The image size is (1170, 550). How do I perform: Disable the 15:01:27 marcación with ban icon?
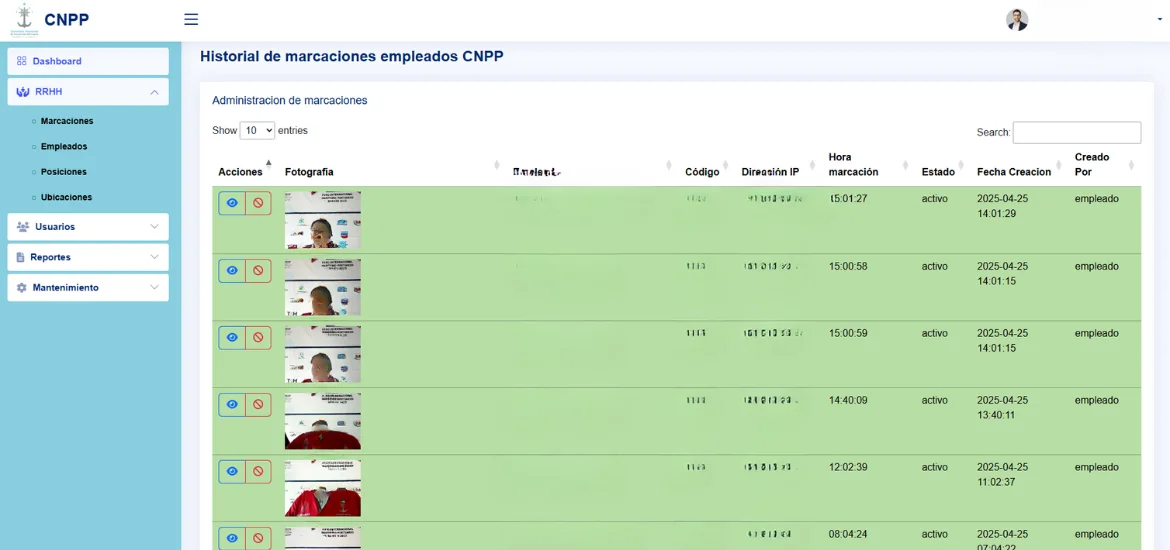point(258,203)
